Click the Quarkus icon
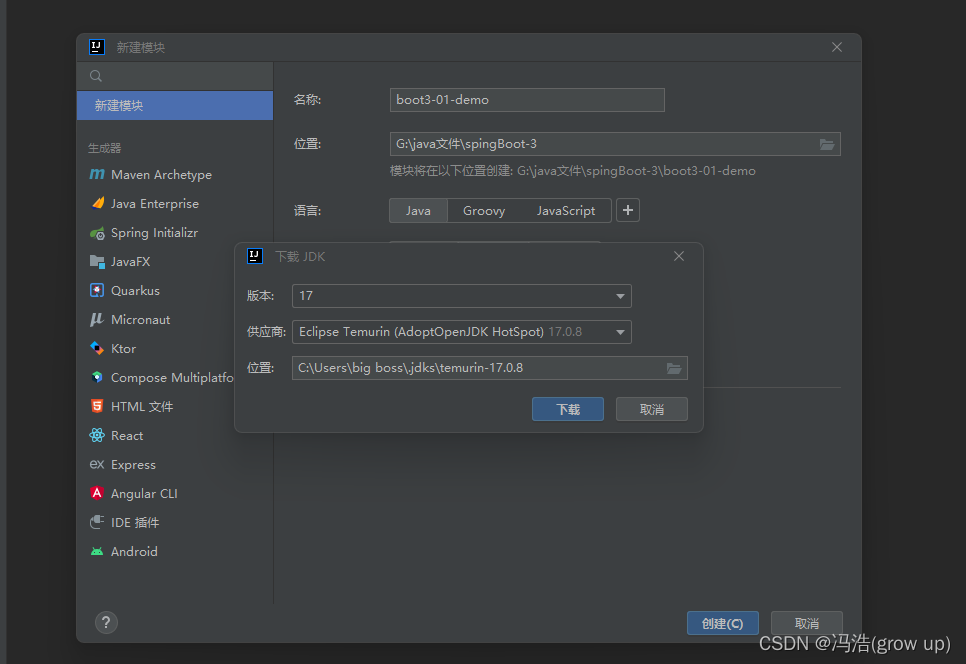 (x=97, y=290)
